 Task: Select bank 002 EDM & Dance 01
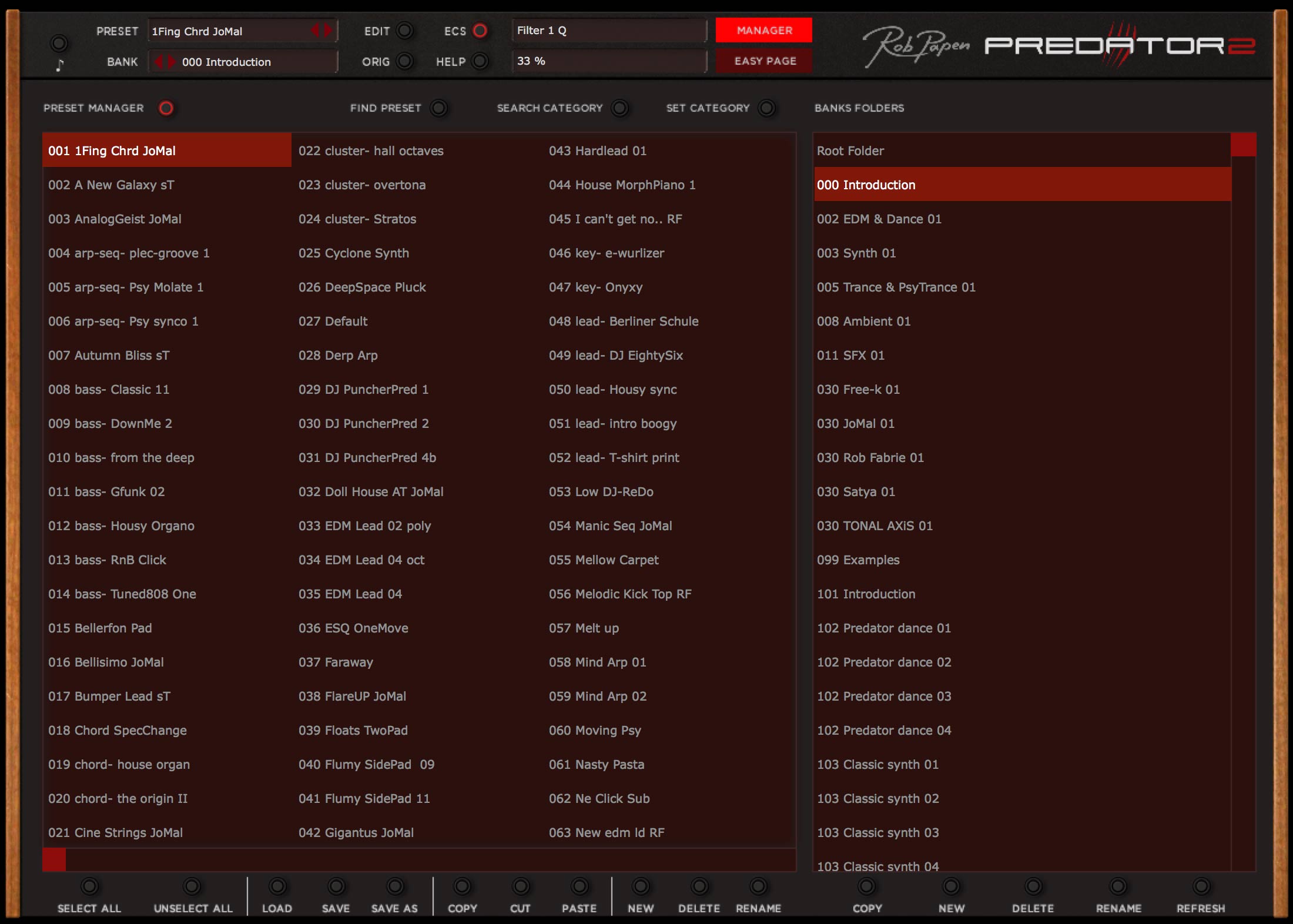point(1022,219)
